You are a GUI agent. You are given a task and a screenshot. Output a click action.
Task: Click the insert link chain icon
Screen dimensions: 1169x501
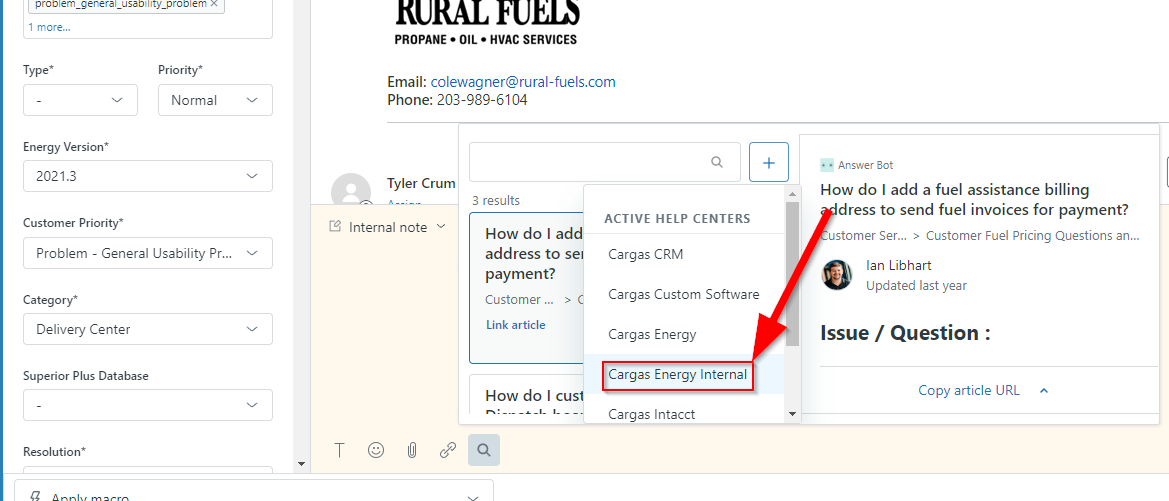tap(447, 450)
